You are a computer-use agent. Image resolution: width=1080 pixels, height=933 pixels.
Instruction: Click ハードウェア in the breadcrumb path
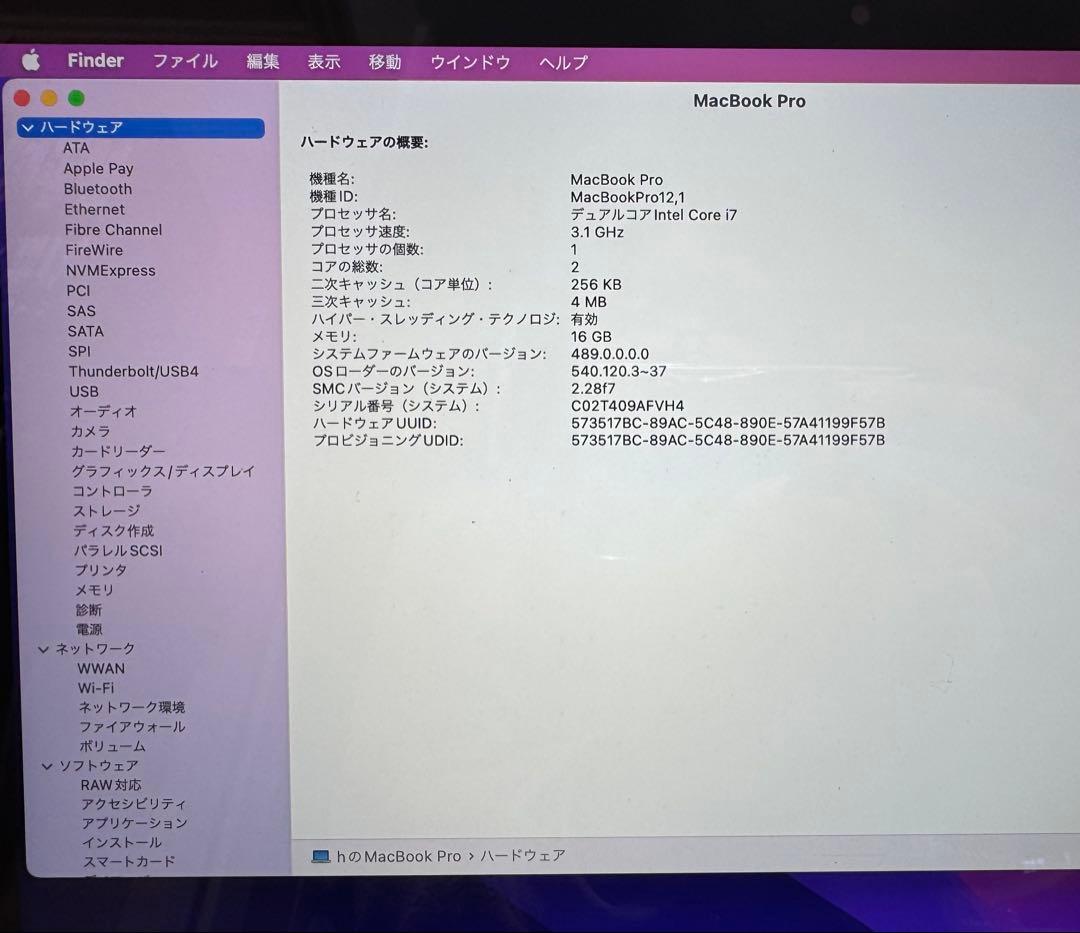tap(522, 855)
